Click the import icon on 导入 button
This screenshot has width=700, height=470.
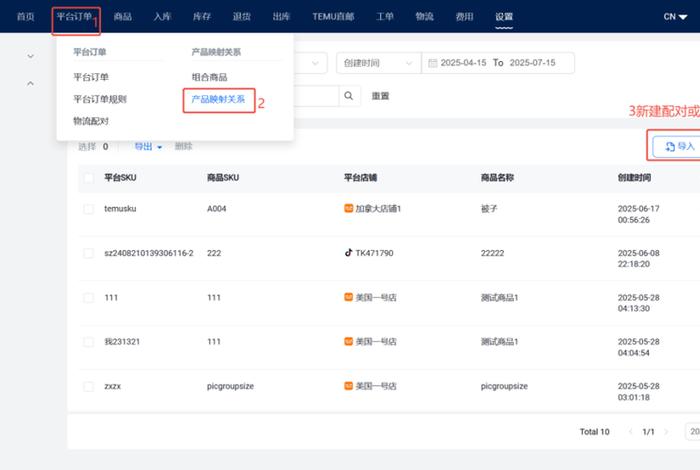click(670, 146)
